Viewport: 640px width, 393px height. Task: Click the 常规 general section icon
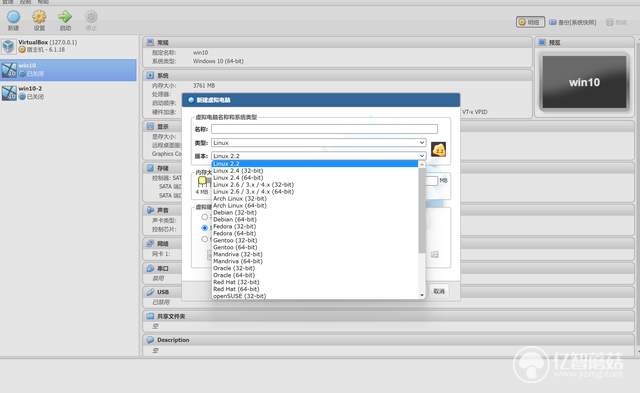tap(150, 42)
